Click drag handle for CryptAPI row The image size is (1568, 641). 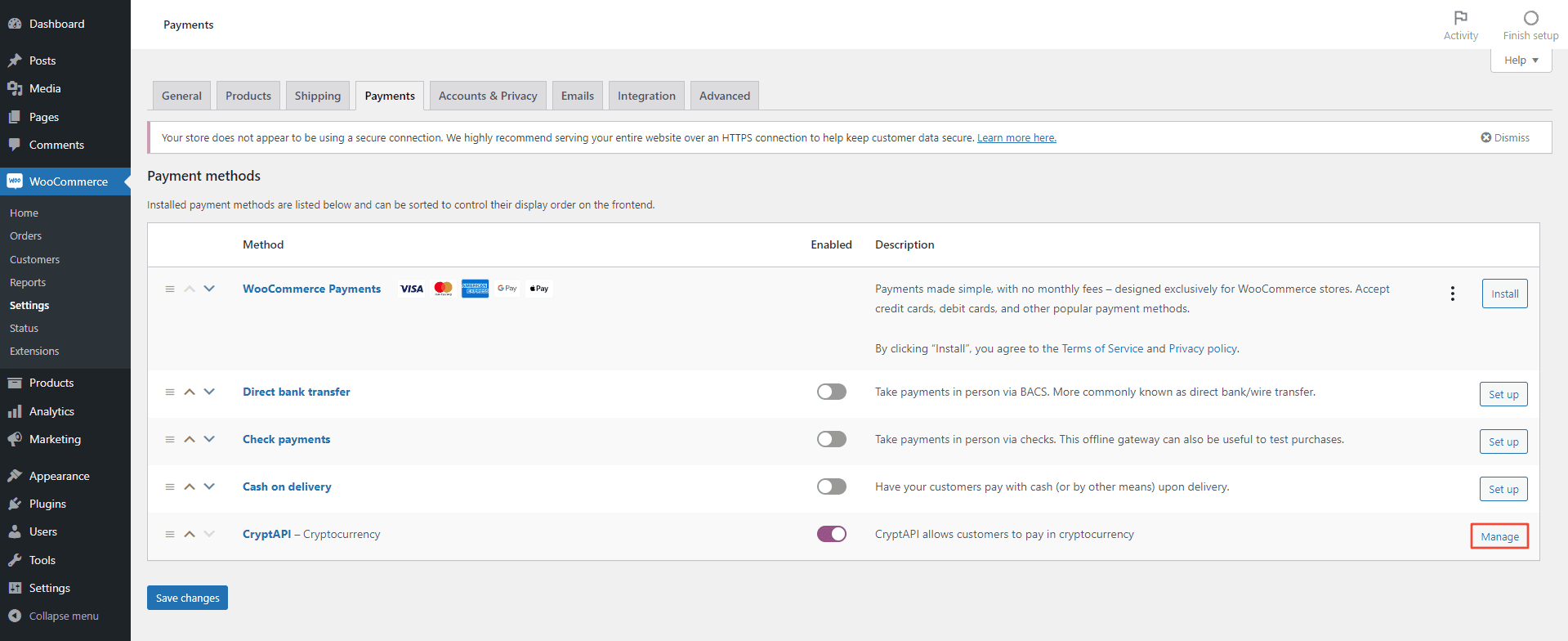[170, 534]
